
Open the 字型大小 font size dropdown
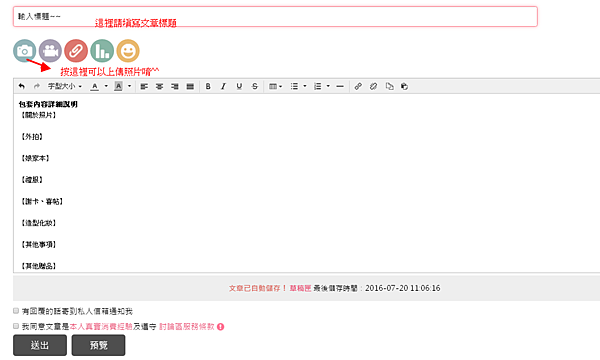[x=65, y=86]
